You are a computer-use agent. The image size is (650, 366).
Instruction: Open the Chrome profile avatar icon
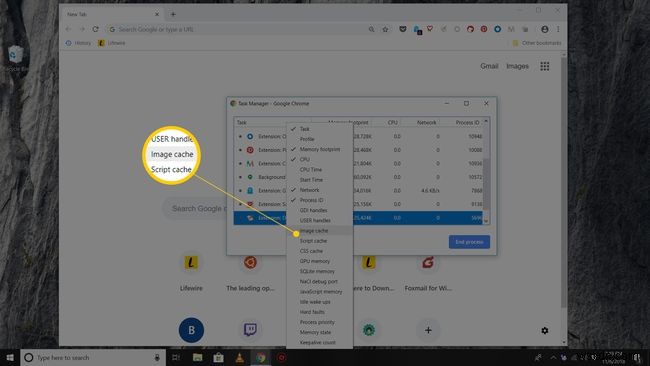click(545, 29)
